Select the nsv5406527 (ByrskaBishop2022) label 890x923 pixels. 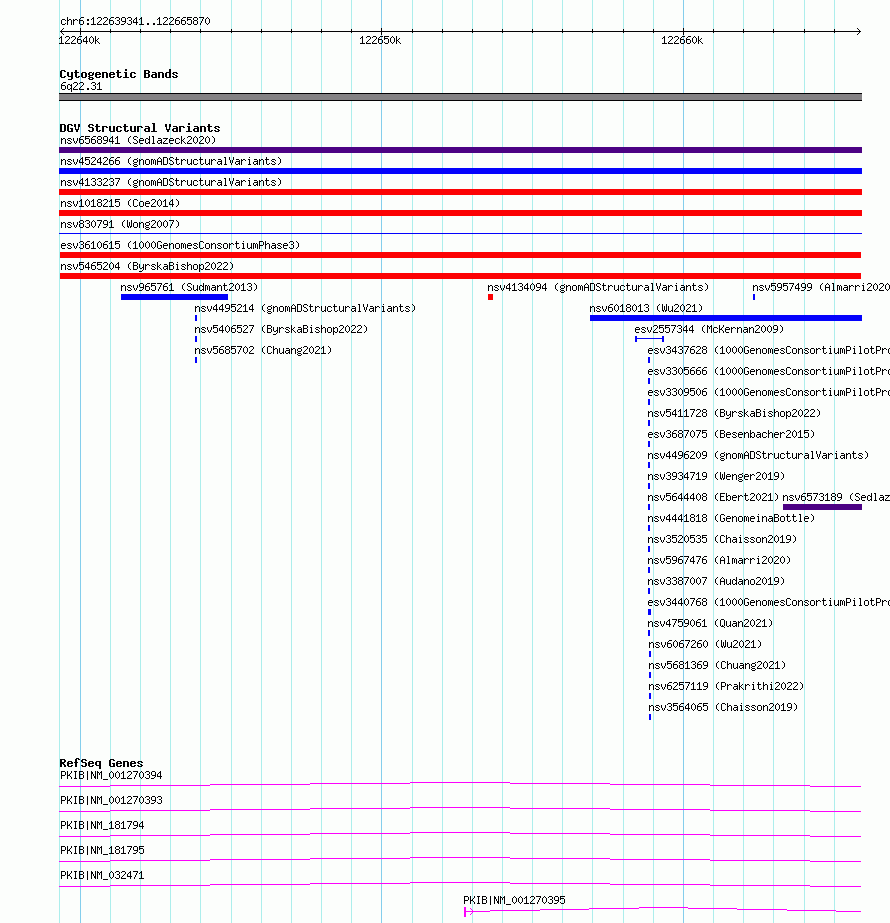281,330
